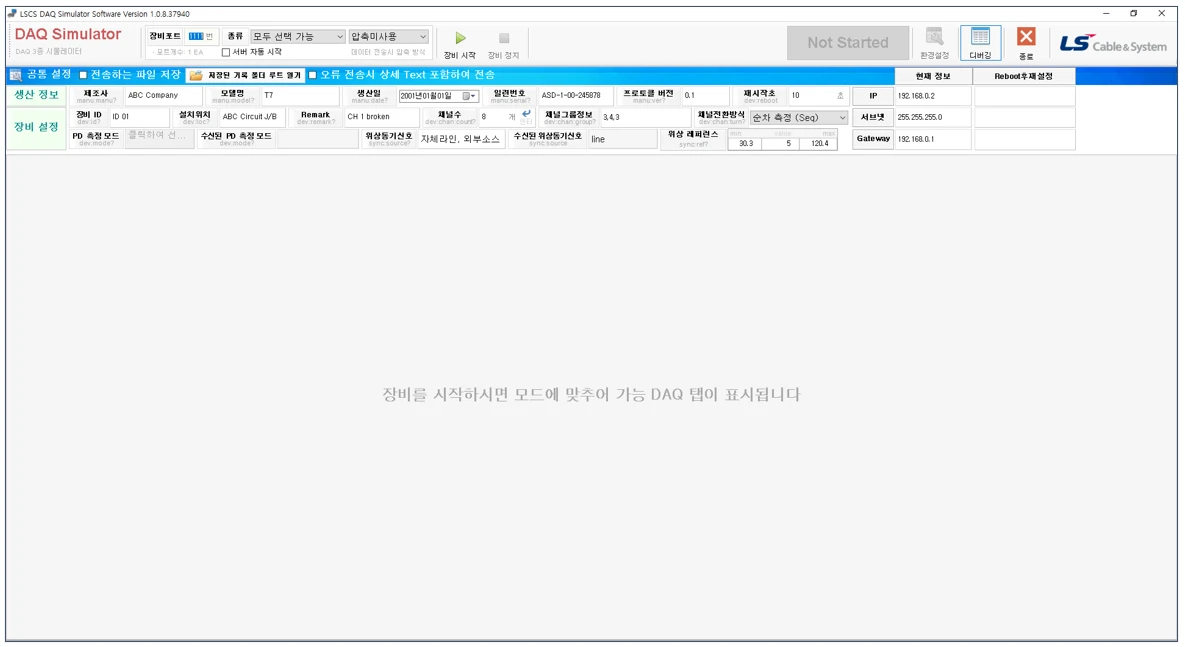This screenshot has width=1185, height=647.
Task: Click the 포트개수: 1 EA text
Action: (179, 52)
